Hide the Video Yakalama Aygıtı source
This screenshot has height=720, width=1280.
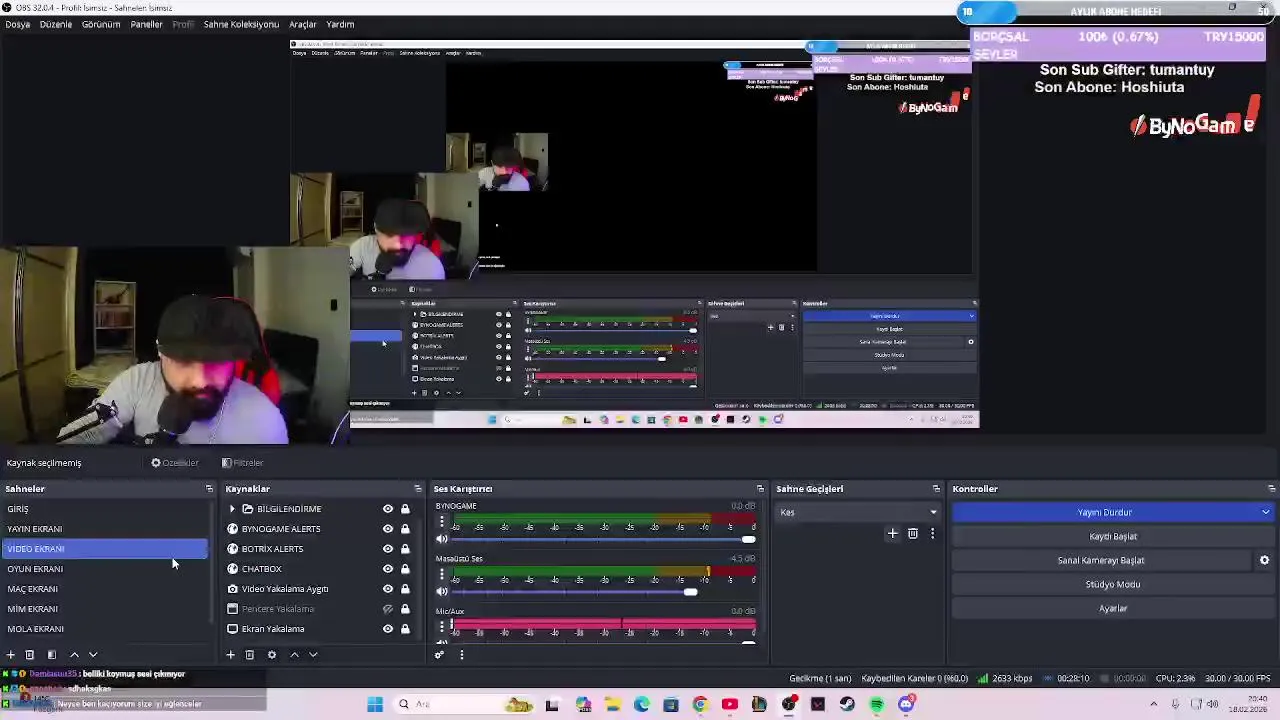pyautogui.click(x=388, y=589)
